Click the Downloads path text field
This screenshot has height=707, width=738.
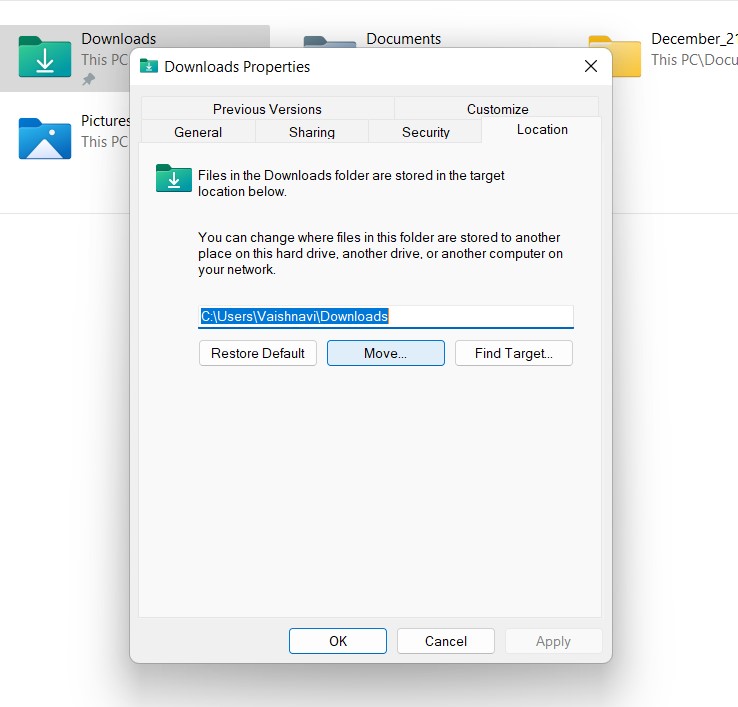click(385, 316)
